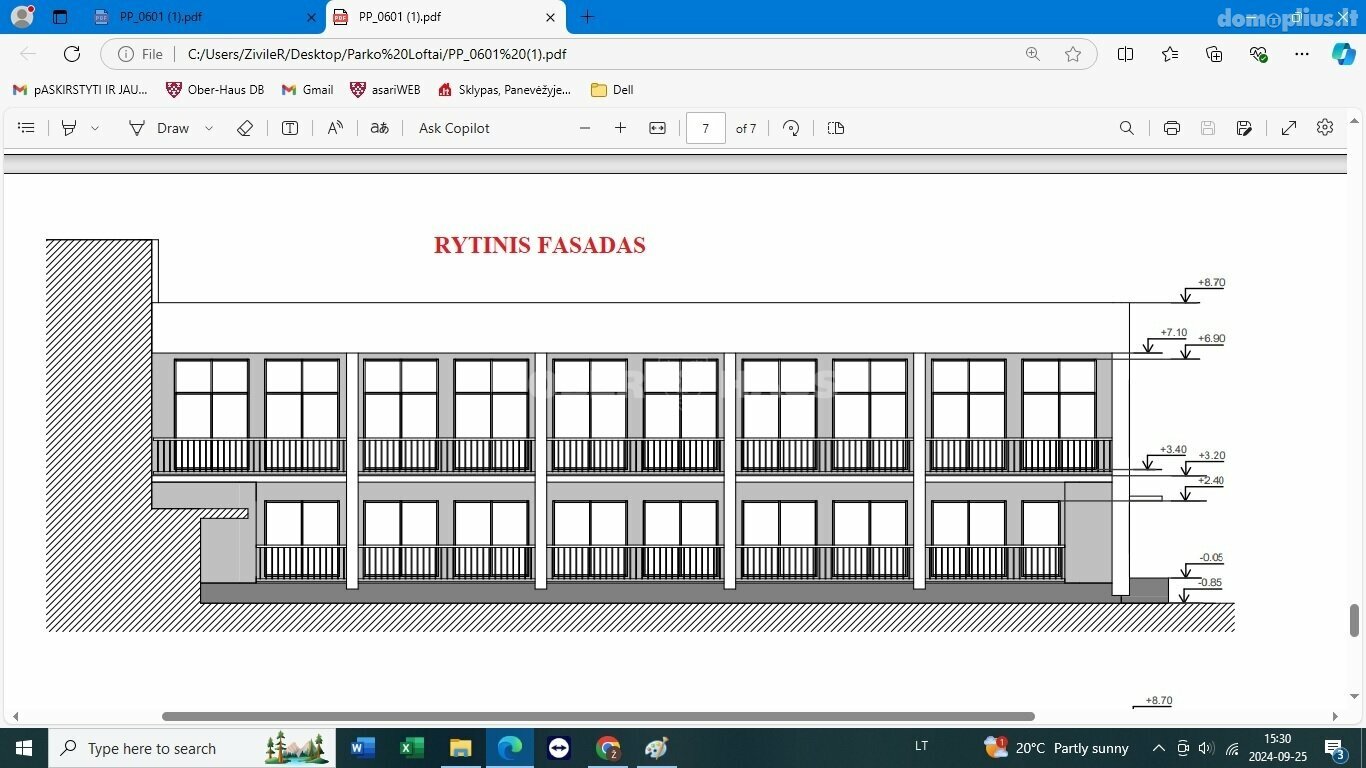Save PDF as copy
This screenshot has width=1366, height=768.
coord(1244,128)
